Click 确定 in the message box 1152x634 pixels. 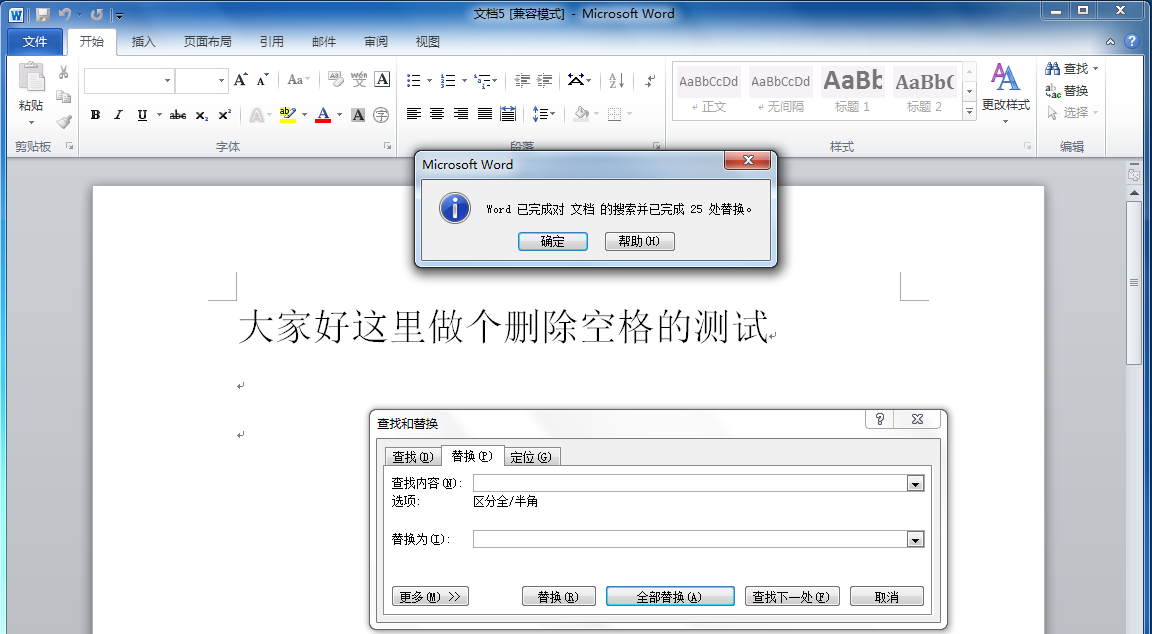(552, 242)
